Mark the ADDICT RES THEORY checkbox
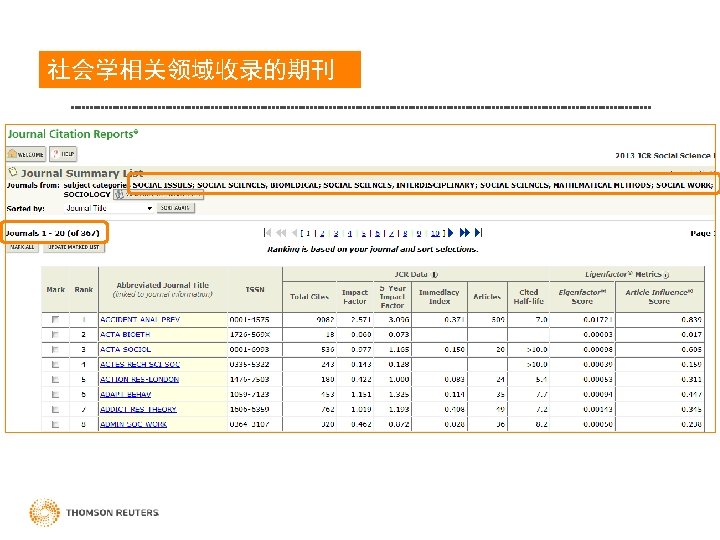This screenshot has height=540, width=720. coord(56,409)
